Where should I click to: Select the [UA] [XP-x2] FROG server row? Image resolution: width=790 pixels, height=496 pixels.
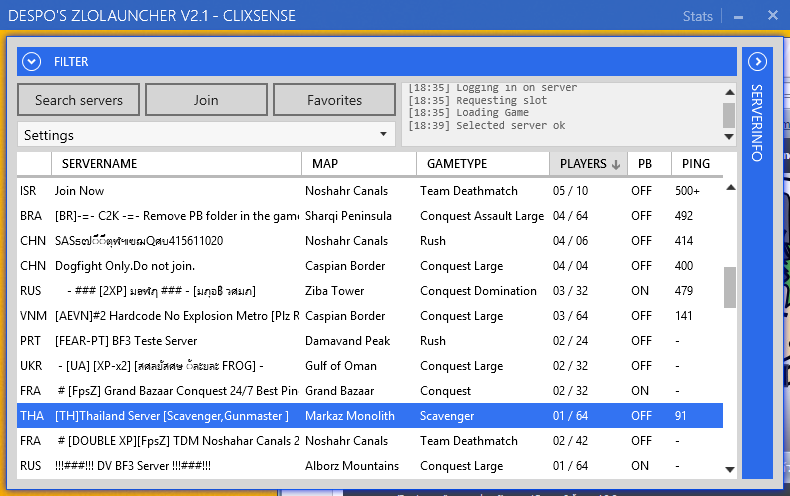370,365
